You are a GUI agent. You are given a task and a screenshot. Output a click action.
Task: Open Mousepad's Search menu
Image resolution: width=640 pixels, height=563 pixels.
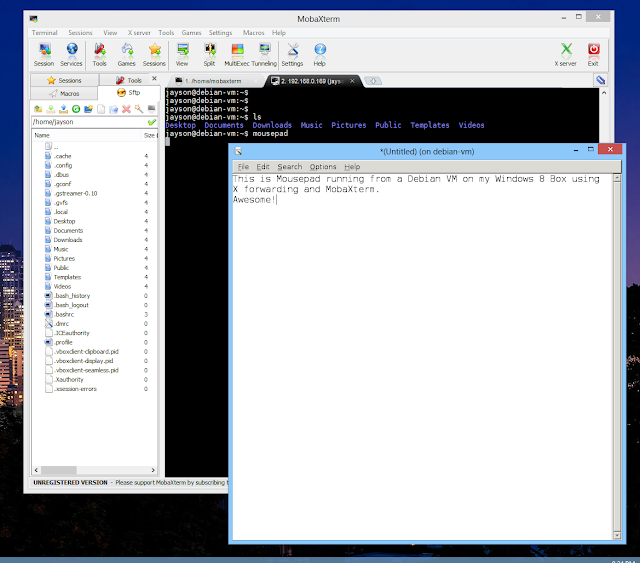pyautogui.click(x=290, y=167)
